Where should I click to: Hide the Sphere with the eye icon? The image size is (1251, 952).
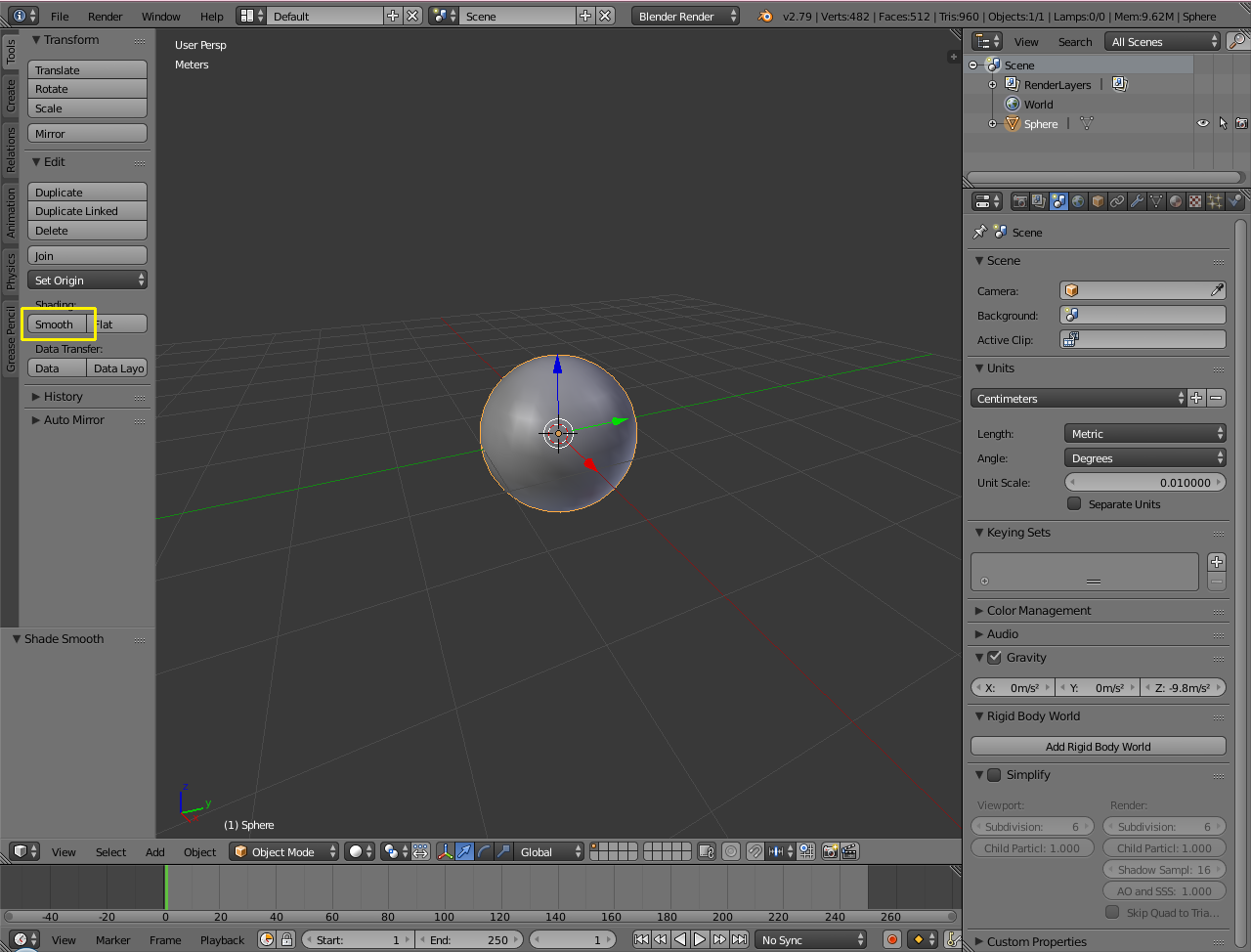[1203, 124]
